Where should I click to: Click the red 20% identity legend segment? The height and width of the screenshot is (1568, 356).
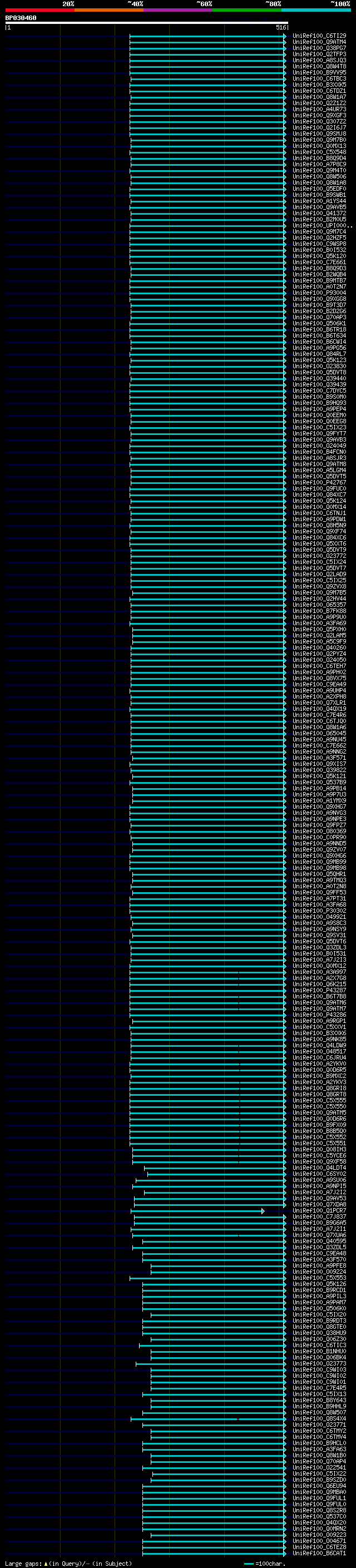coord(39,10)
